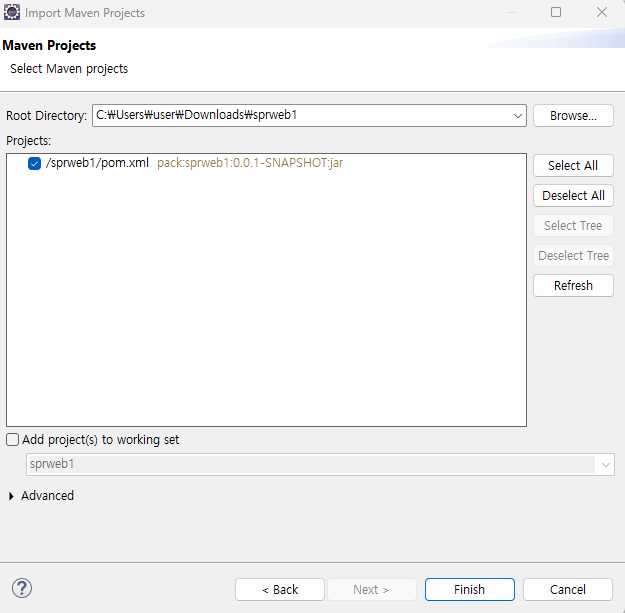625x613 pixels.
Task: Click the help question mark icon
Action: (22, 588)
